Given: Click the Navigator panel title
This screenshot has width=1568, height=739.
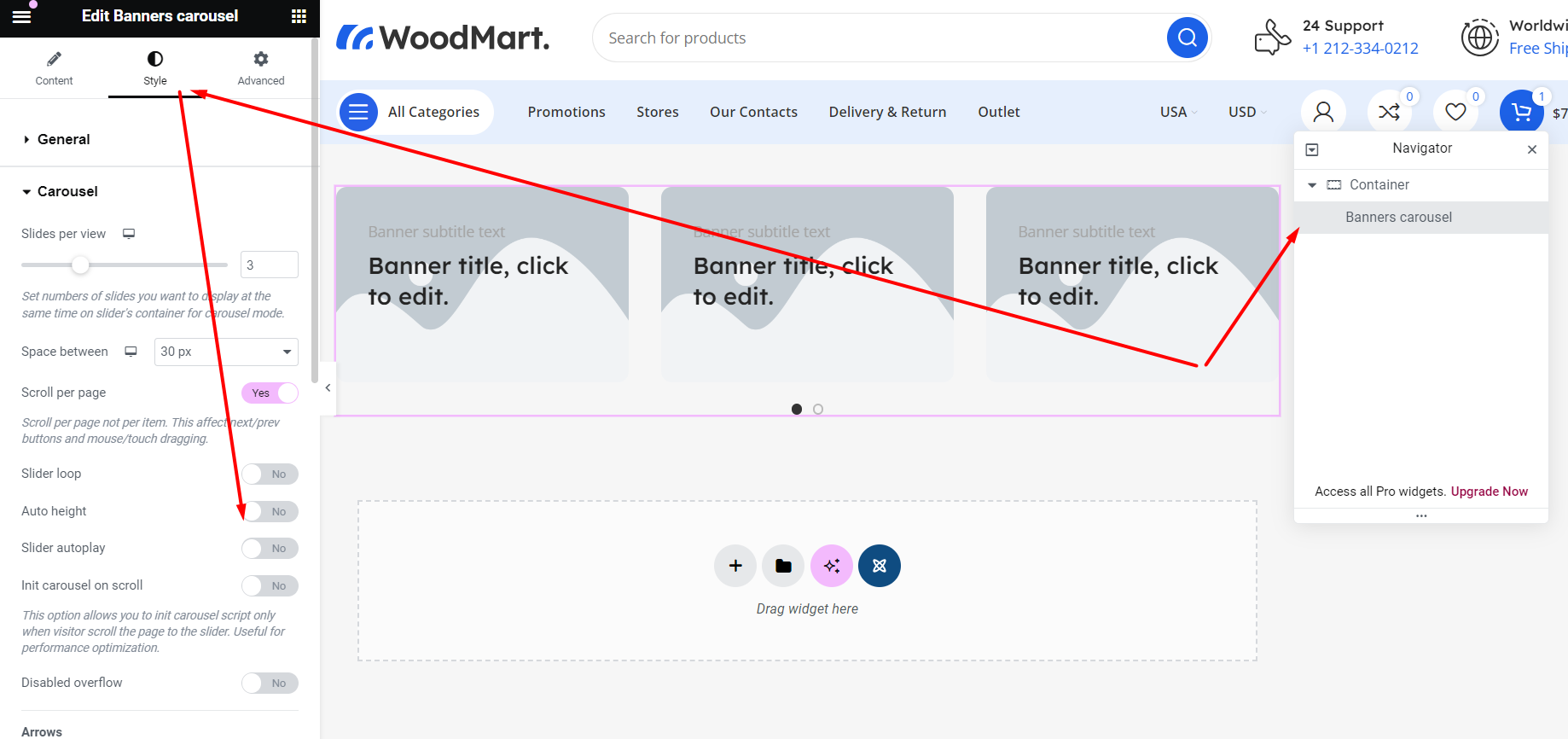Looking at the screenshot, I should (1422, 148).
